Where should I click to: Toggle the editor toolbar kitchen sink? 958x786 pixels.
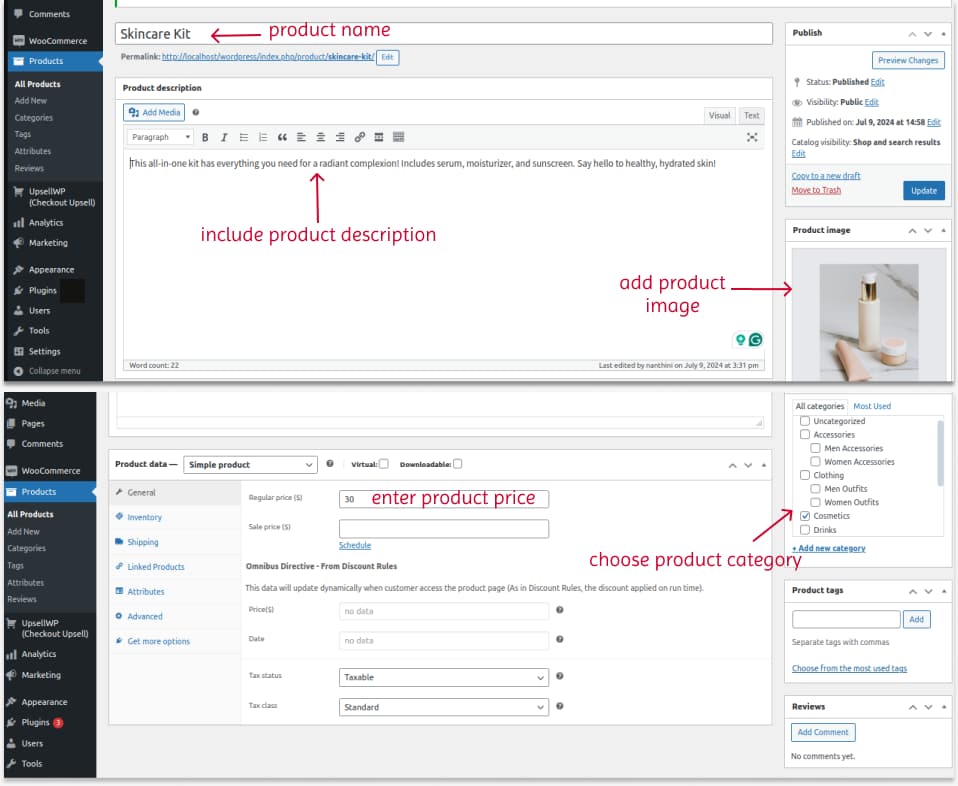coord(398,138)
